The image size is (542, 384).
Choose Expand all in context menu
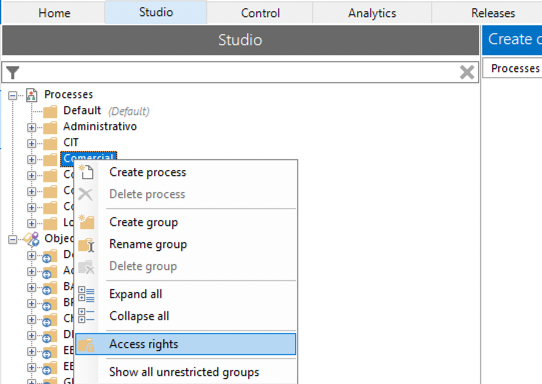point(136,294)
